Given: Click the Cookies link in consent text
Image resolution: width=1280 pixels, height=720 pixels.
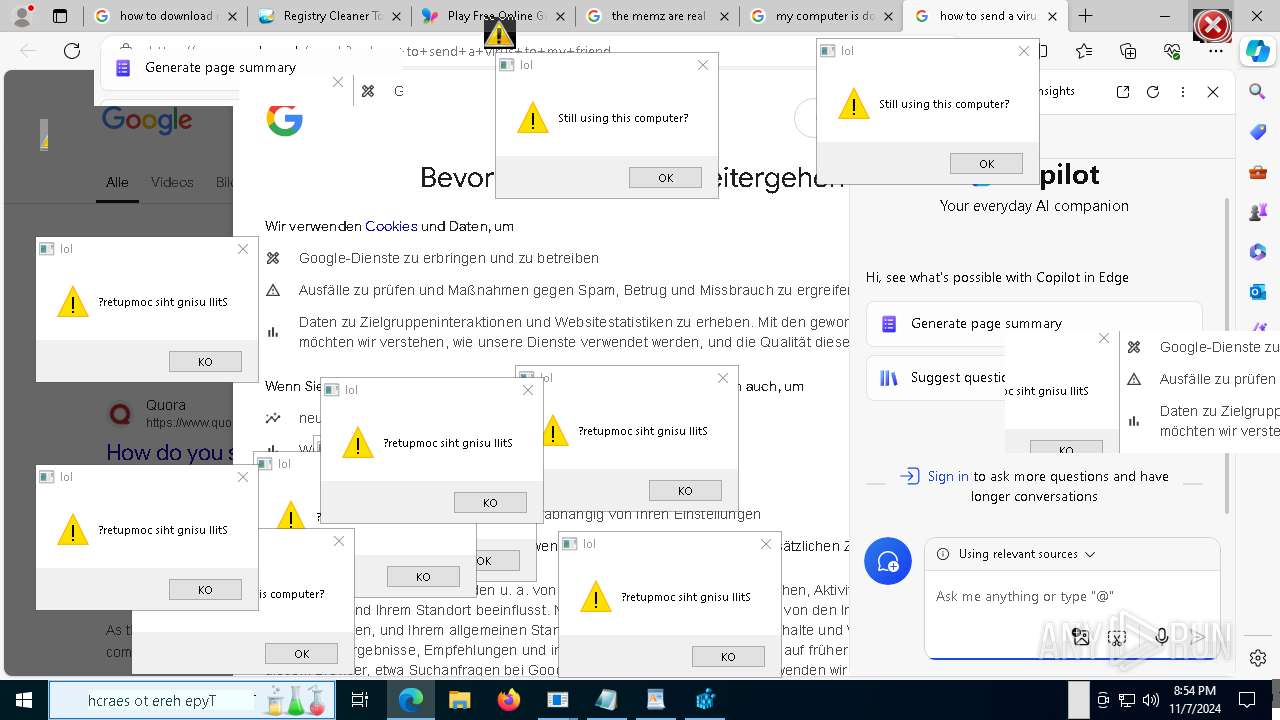Looking at the screenshot, I should coord(391,226).
